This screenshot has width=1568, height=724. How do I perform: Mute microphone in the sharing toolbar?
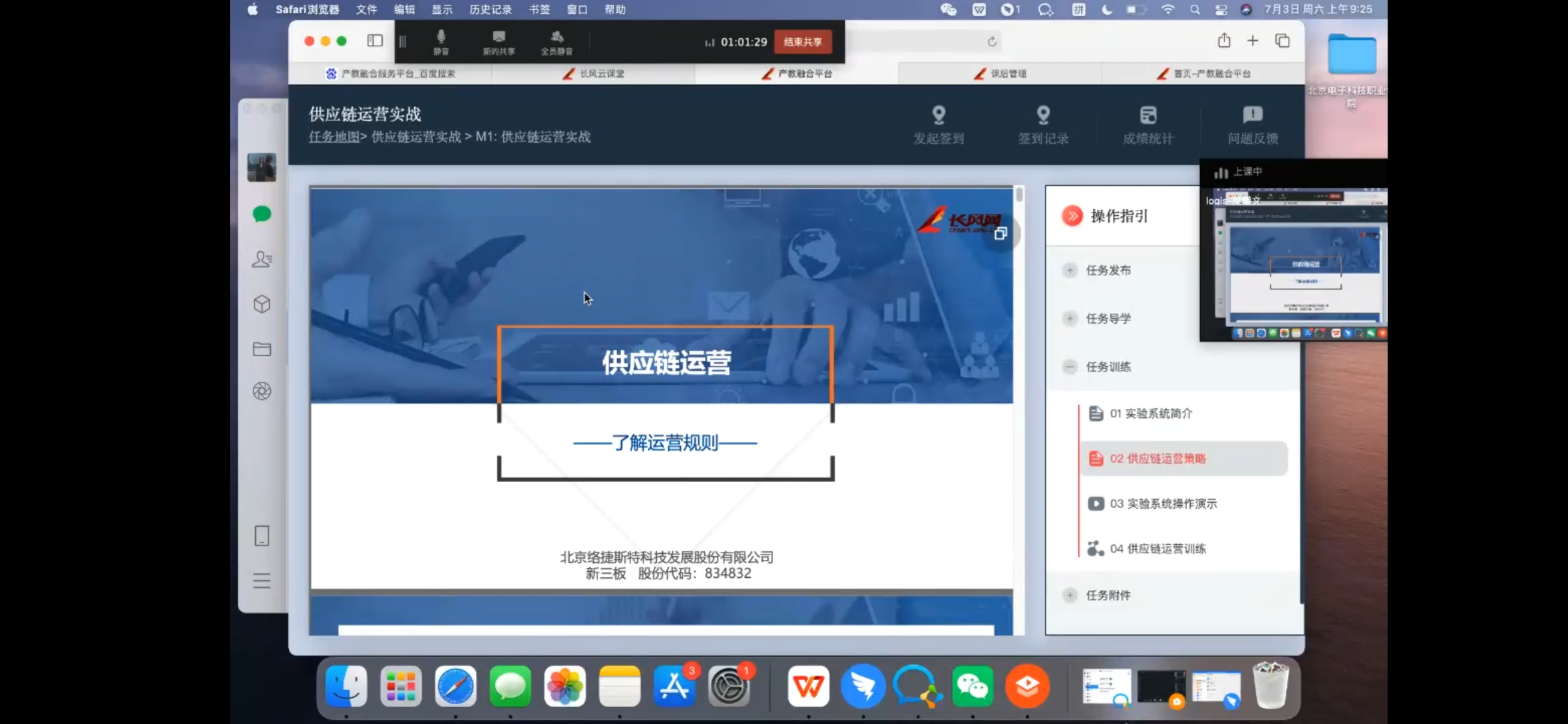click(x=441, y=42)
